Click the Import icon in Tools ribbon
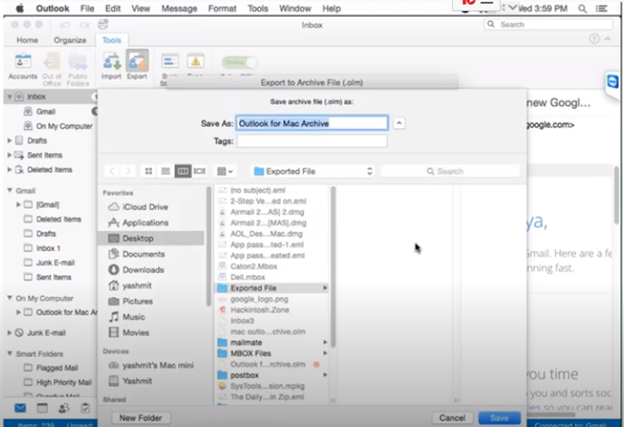624x427 pixels. pos(111,66)
